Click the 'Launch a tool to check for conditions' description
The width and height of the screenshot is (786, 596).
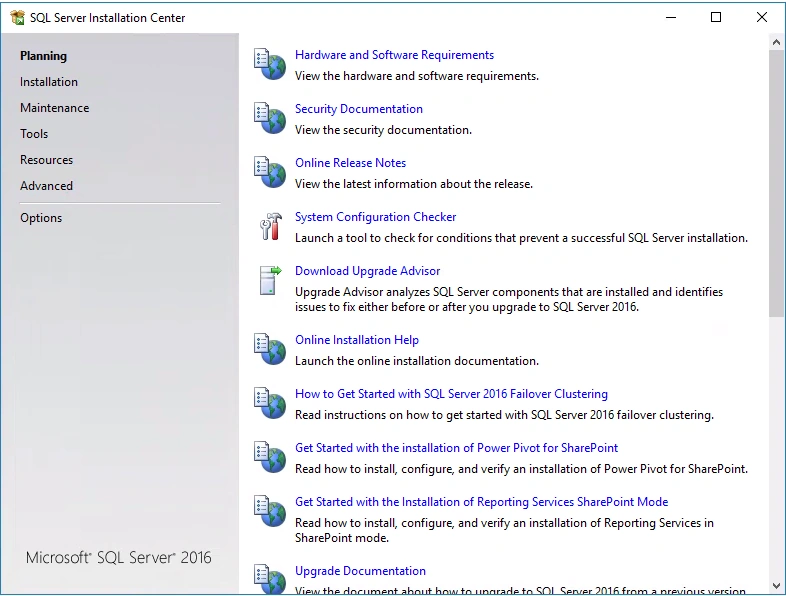521,238
